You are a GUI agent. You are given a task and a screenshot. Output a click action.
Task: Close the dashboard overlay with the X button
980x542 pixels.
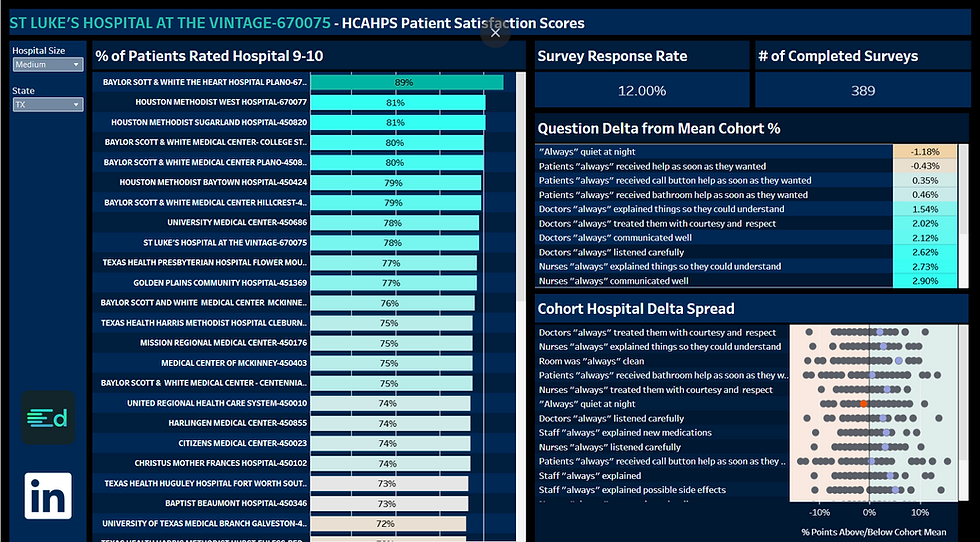pyautogui.click(x=496, y=33)
